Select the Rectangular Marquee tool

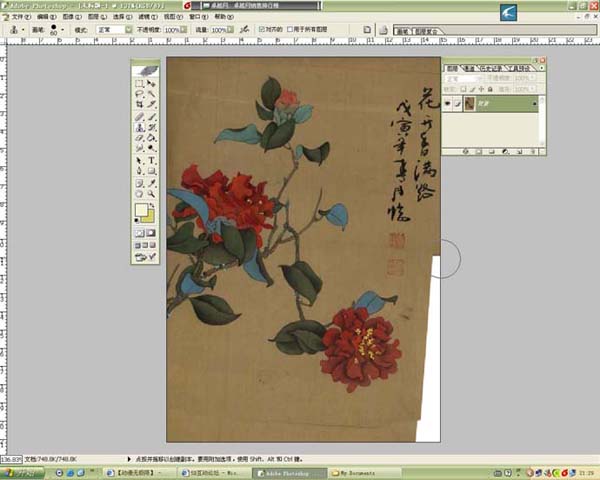(x=139, y=83)
